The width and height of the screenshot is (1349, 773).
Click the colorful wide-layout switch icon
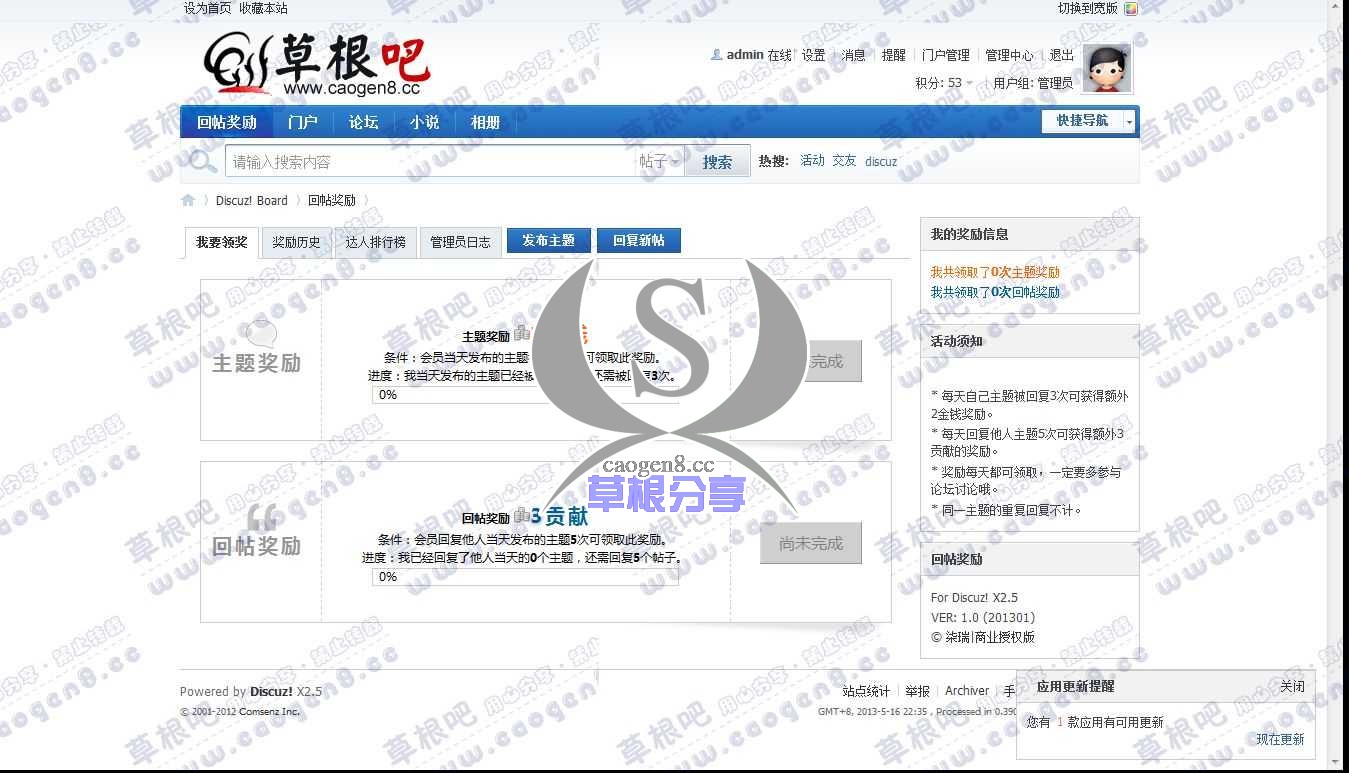click(1130, 9)
